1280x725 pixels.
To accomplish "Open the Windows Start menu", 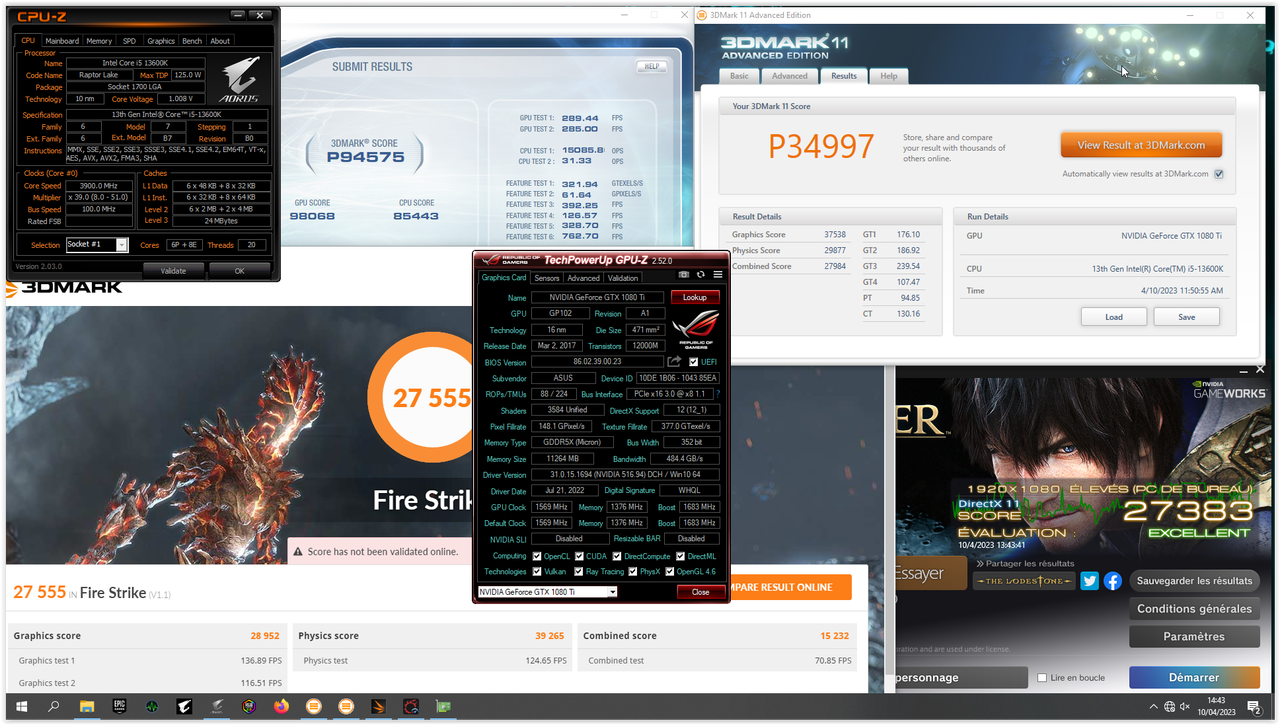I will [x=20, y=707].
